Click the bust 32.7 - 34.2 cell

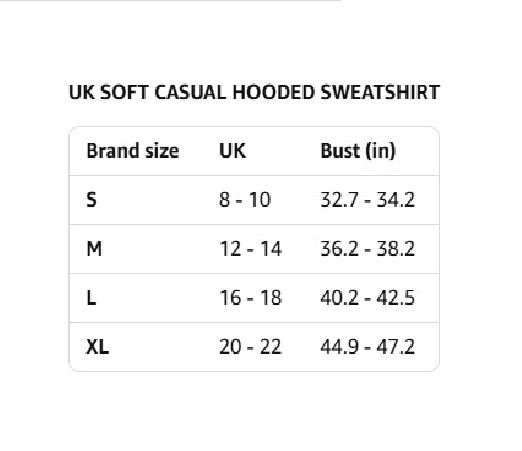(x=367, y=200)
